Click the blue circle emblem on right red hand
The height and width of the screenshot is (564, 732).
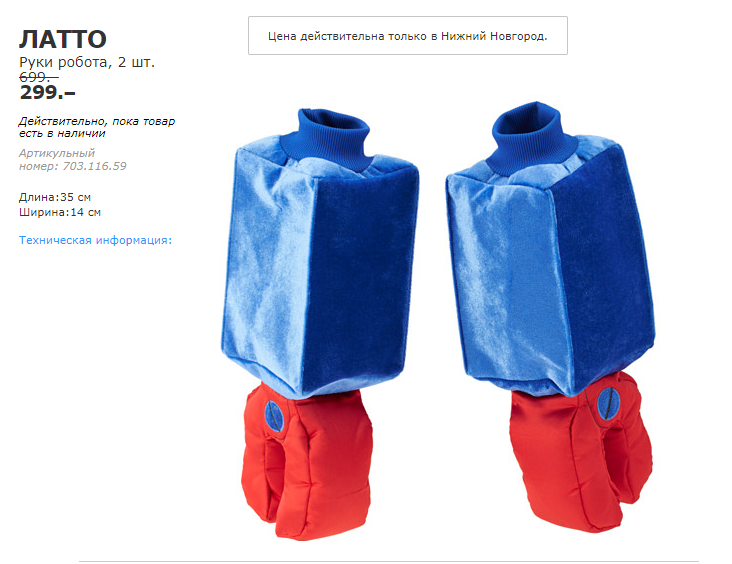click(x=608, y=403)
